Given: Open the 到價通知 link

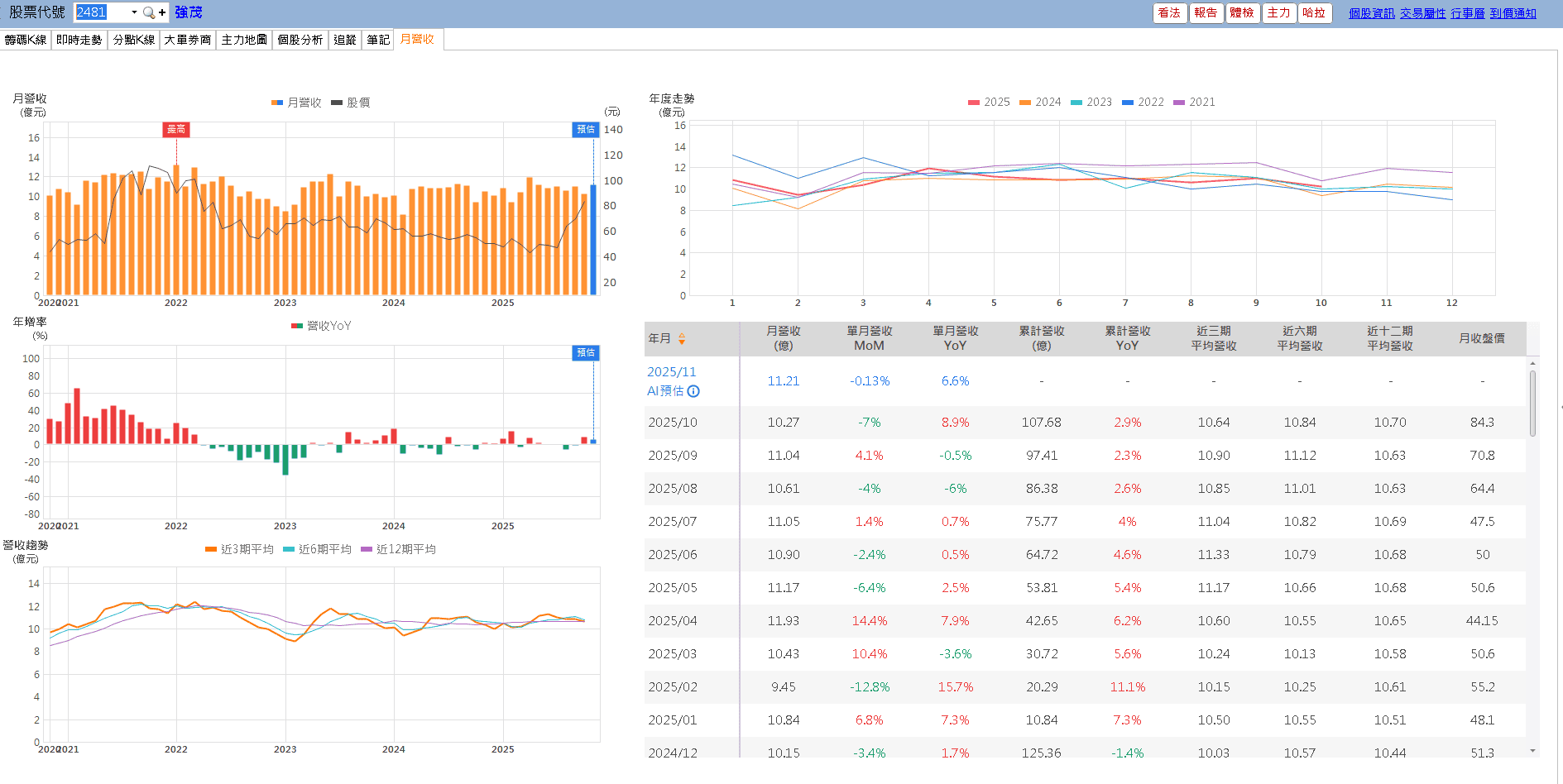Looking at the screenshot, I should (1513, 13).
